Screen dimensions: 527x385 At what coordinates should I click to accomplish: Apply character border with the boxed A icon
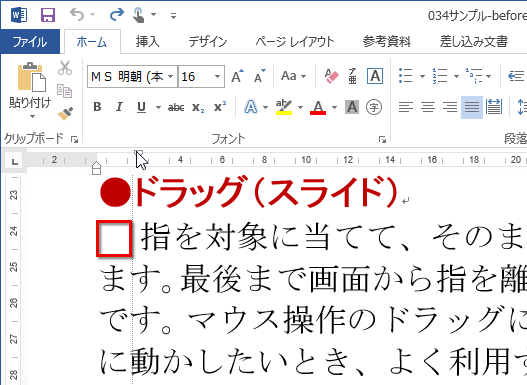[x=375, y=76]
